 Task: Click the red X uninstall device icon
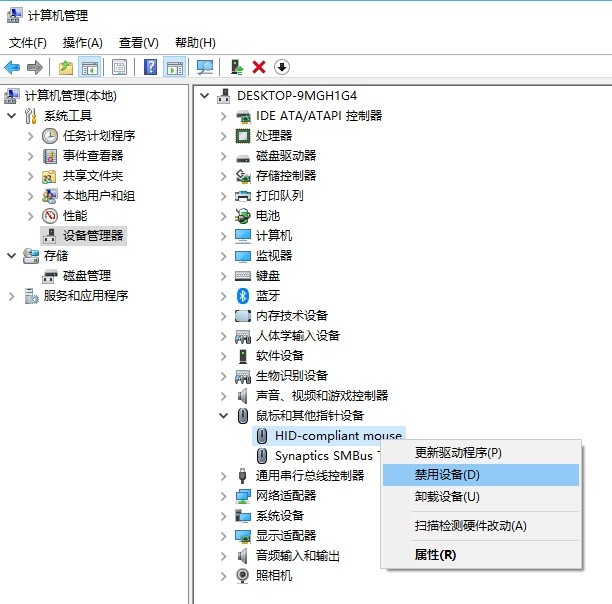pyautogui.click(x=259, y=68)
